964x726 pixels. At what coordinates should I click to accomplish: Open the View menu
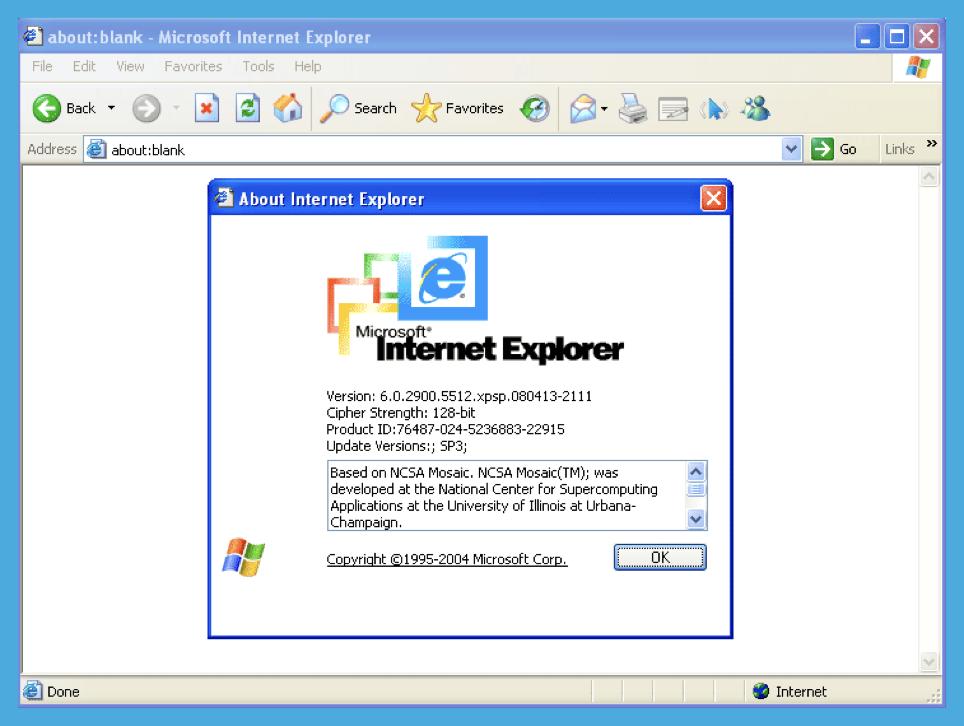130,66
